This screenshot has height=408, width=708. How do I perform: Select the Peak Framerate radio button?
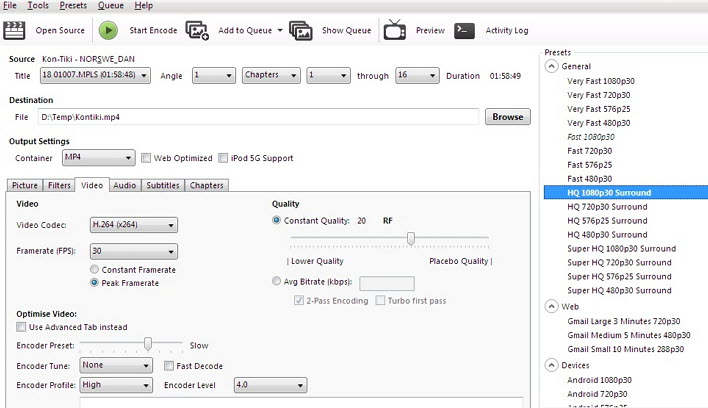click(94, 283)
